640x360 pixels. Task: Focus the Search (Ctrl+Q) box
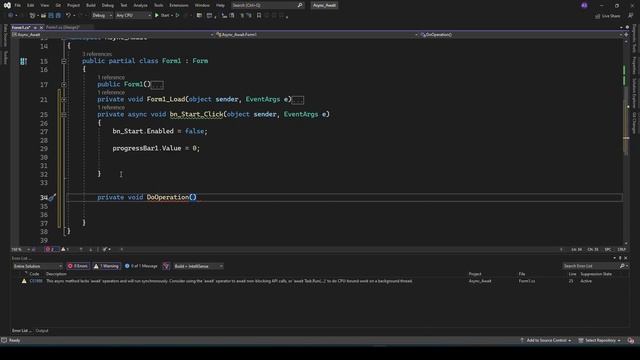[267, 5]
